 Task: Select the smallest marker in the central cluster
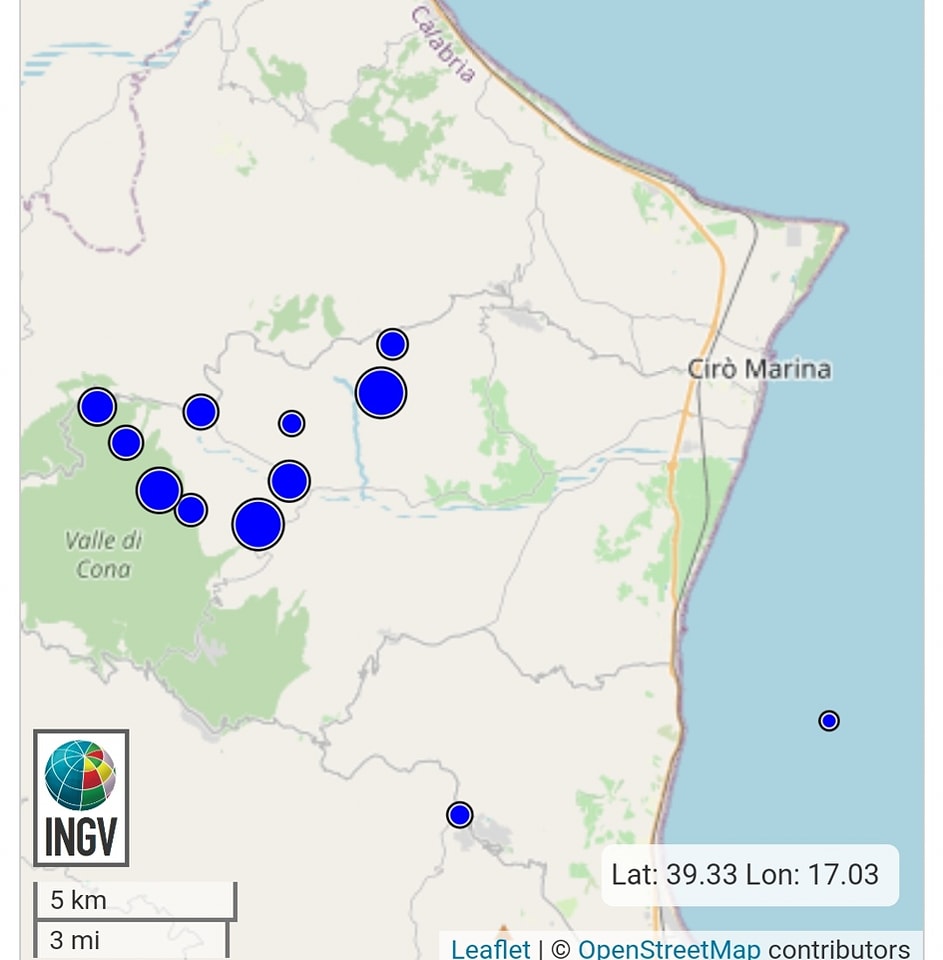[x=291, y=423]
